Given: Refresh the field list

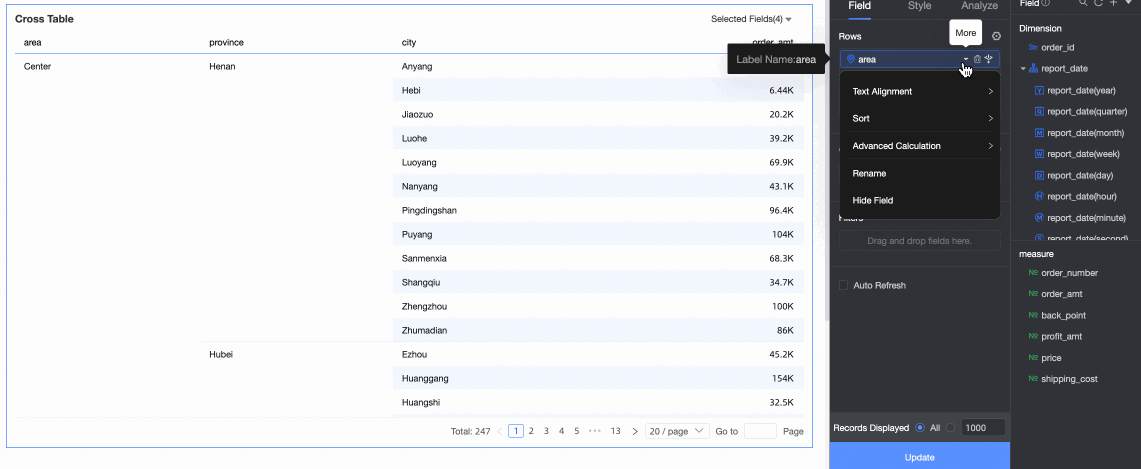Looking at the screenshot, I should tap(1097, 4).
